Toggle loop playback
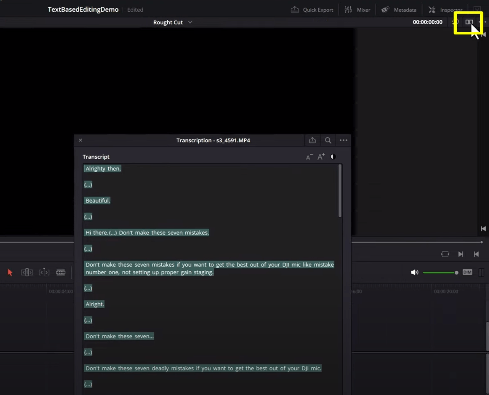Viewport: 489px width, 395px height. tap(445, 254)
